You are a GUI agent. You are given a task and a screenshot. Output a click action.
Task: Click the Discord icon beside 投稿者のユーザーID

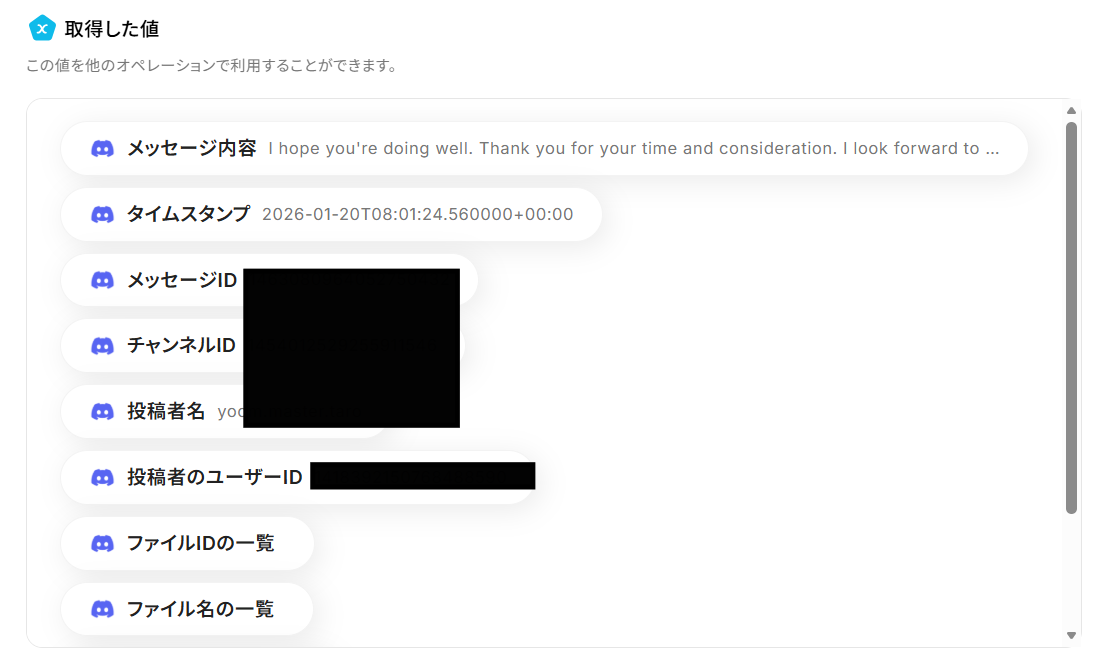[x=102, y=478]
